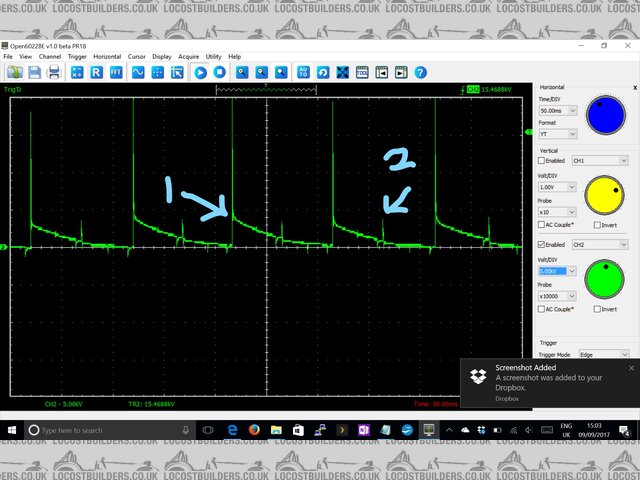Disable the CH2 Enabled checkbox

[x=543, y=244]
